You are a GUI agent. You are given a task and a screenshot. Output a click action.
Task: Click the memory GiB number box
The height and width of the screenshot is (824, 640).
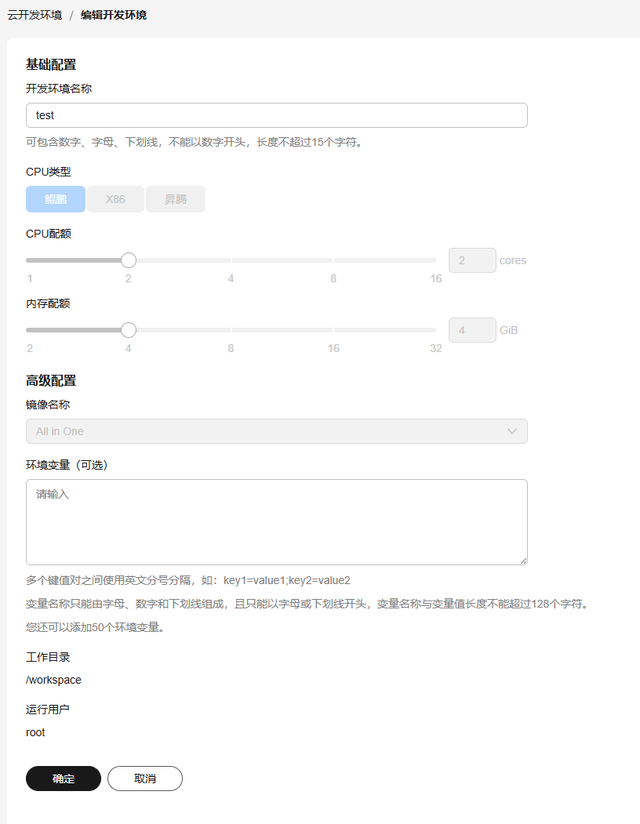pyautogui.click(x=472, y=330)
